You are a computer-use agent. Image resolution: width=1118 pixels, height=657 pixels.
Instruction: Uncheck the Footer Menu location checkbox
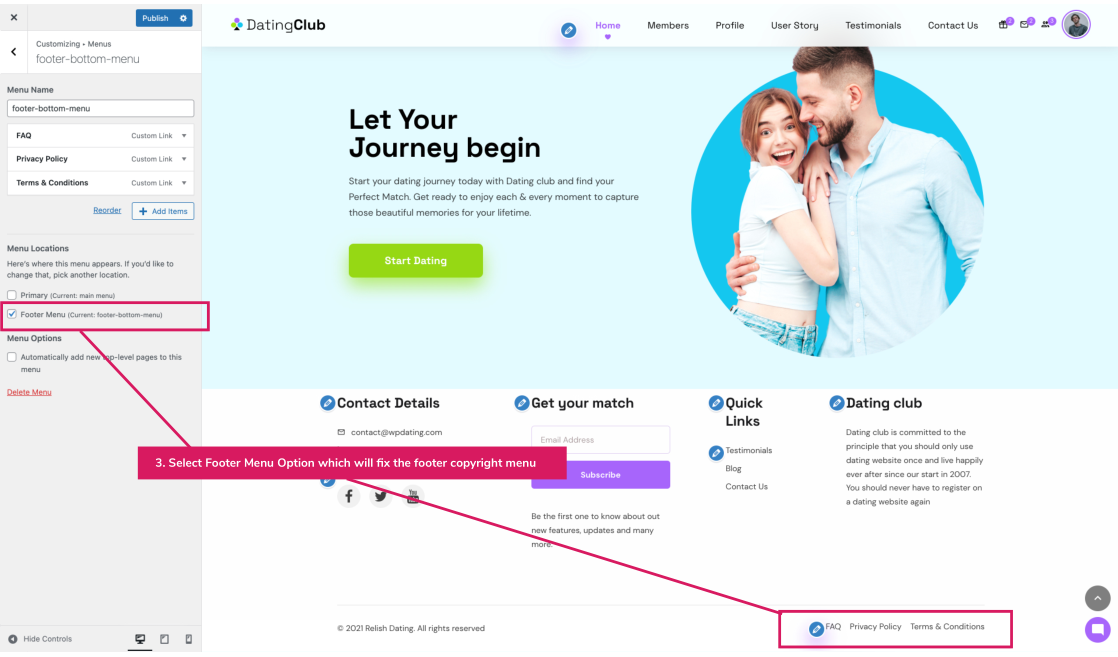[x=12, y=314]
